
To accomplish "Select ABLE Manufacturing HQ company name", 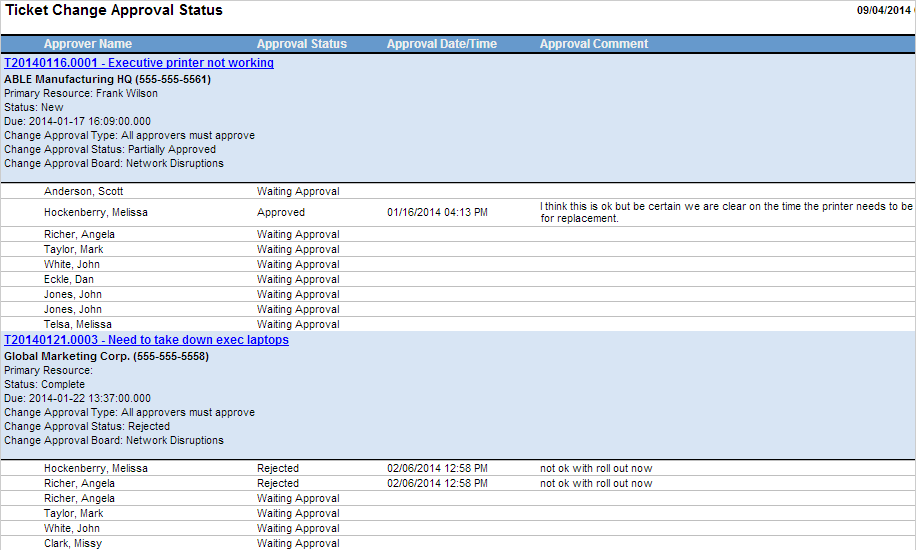I will tap(107, 79).
